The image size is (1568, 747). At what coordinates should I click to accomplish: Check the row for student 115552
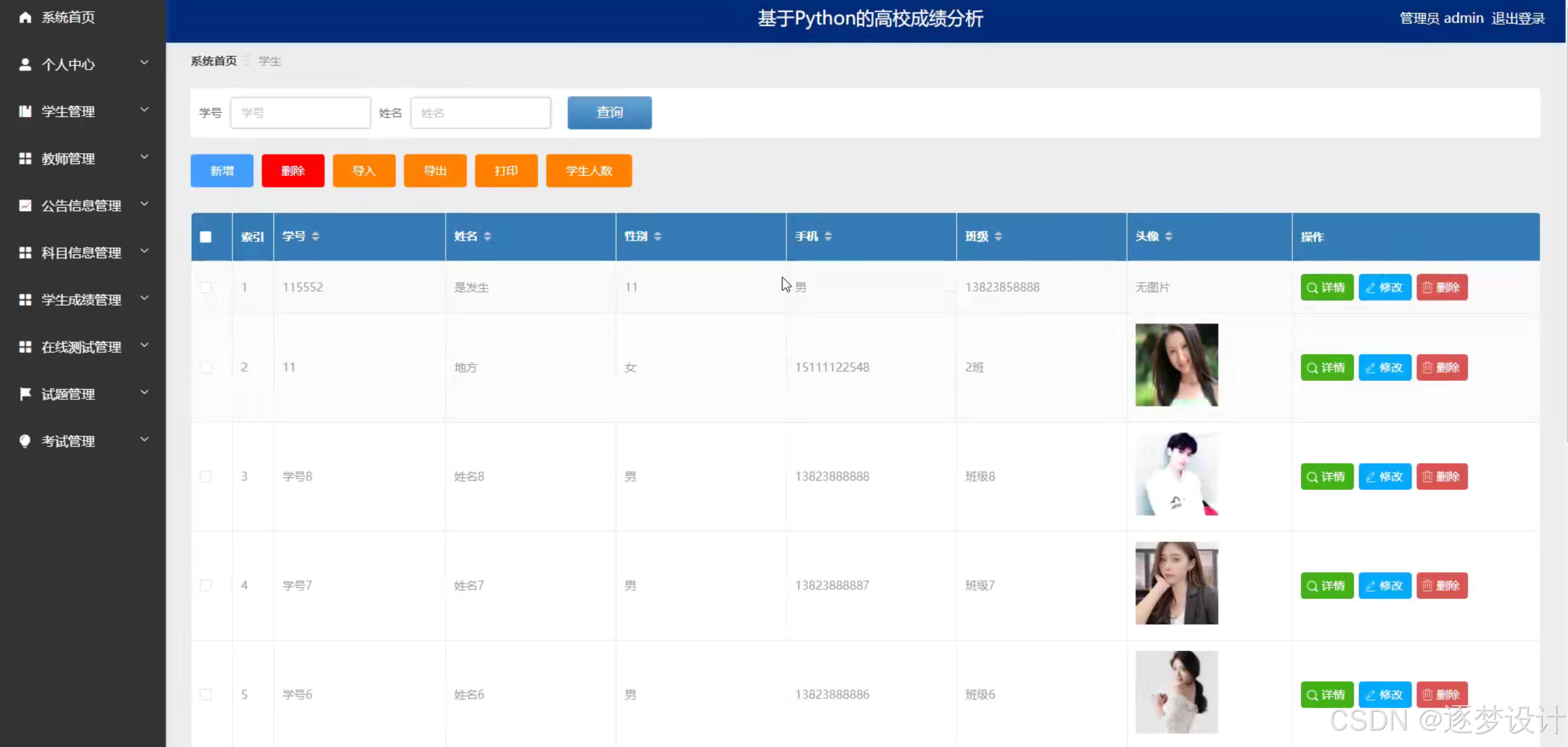pyautogui.click(x=206, y=287)
